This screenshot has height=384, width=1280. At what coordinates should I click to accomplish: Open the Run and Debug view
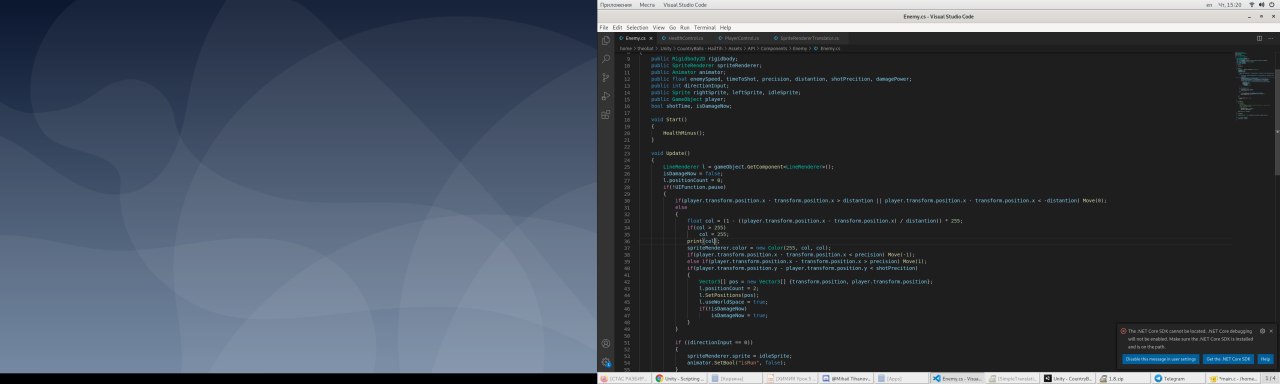[x=606, y=96]
